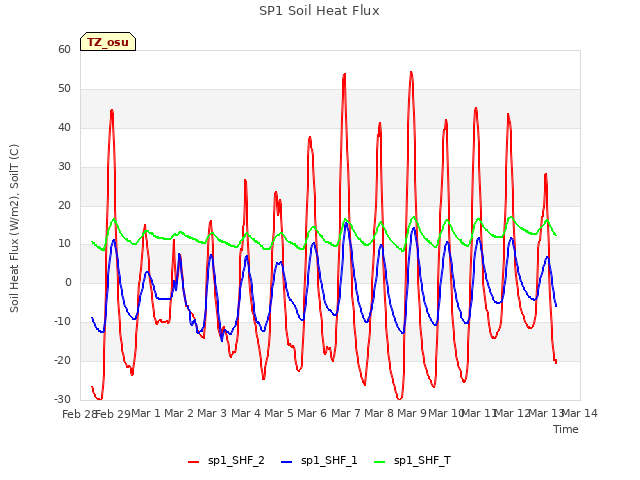Click the x-axis label Mar 2

pyautogui.click(x=179, y=413)
